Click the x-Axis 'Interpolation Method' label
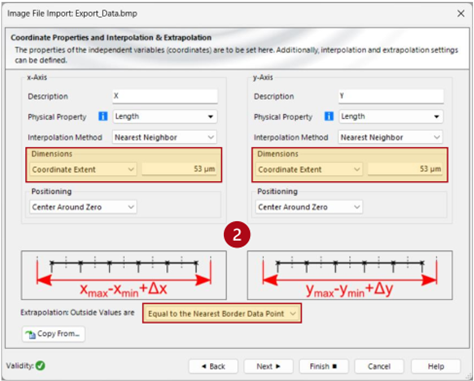Image resolution: width=474 pixels, height=381 pixels. point(65,137)
